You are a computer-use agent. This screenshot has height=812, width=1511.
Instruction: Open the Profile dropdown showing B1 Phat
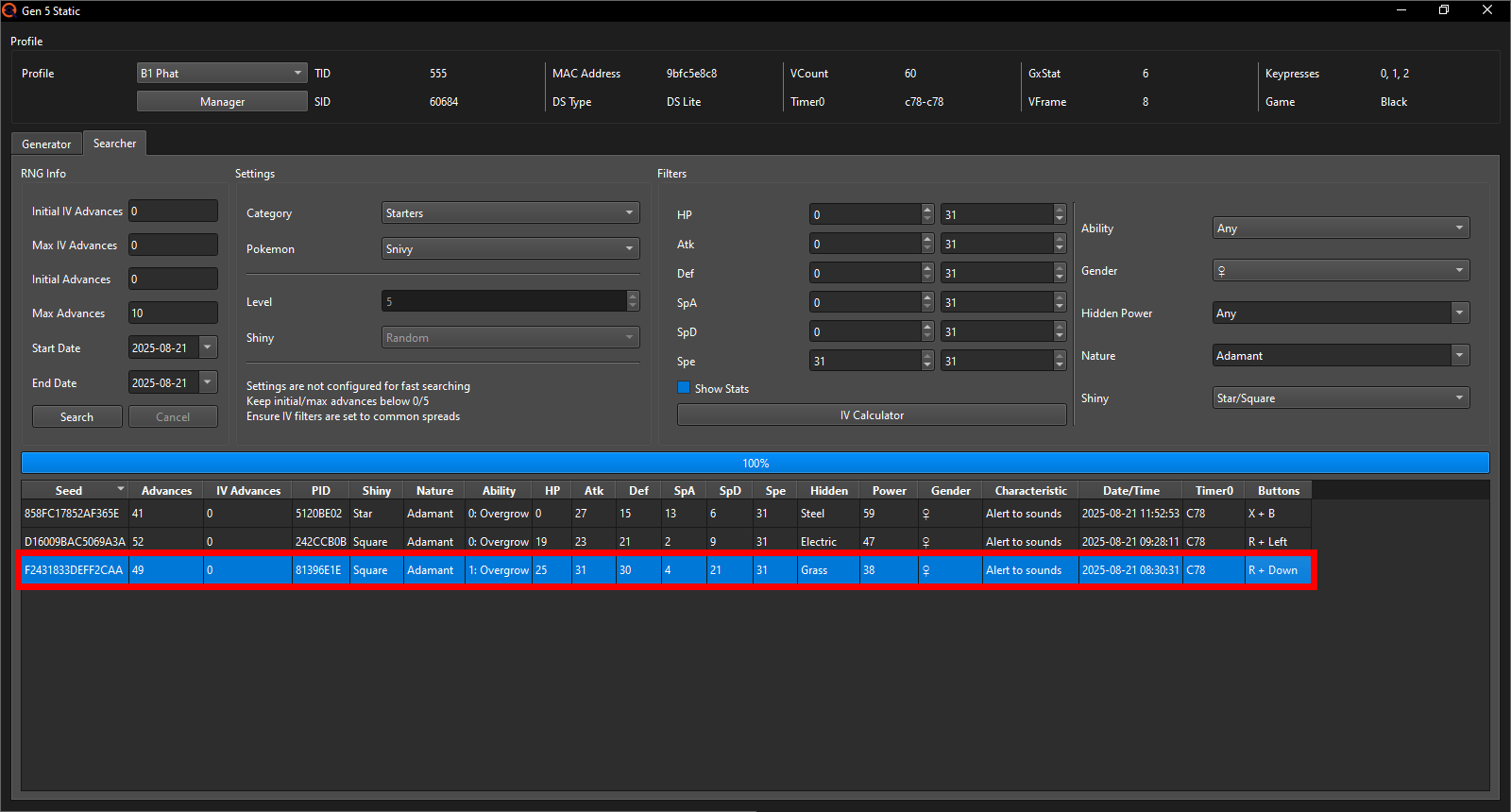[x=221, y=73]
